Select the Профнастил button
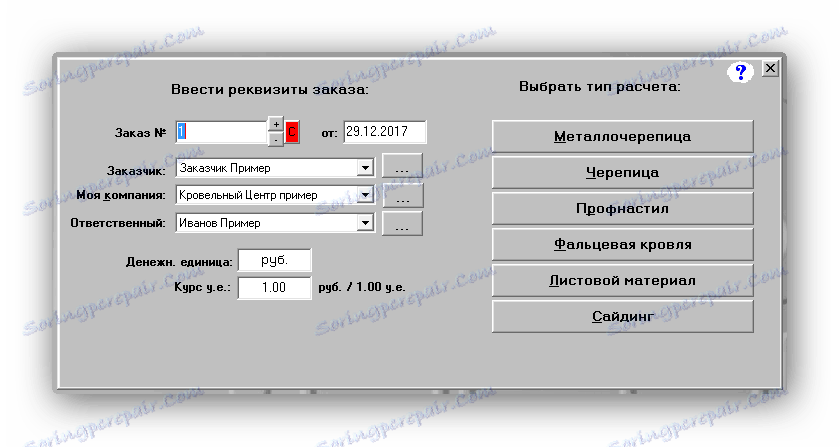This screenshot has width=840, height=447. coord(622,208)
